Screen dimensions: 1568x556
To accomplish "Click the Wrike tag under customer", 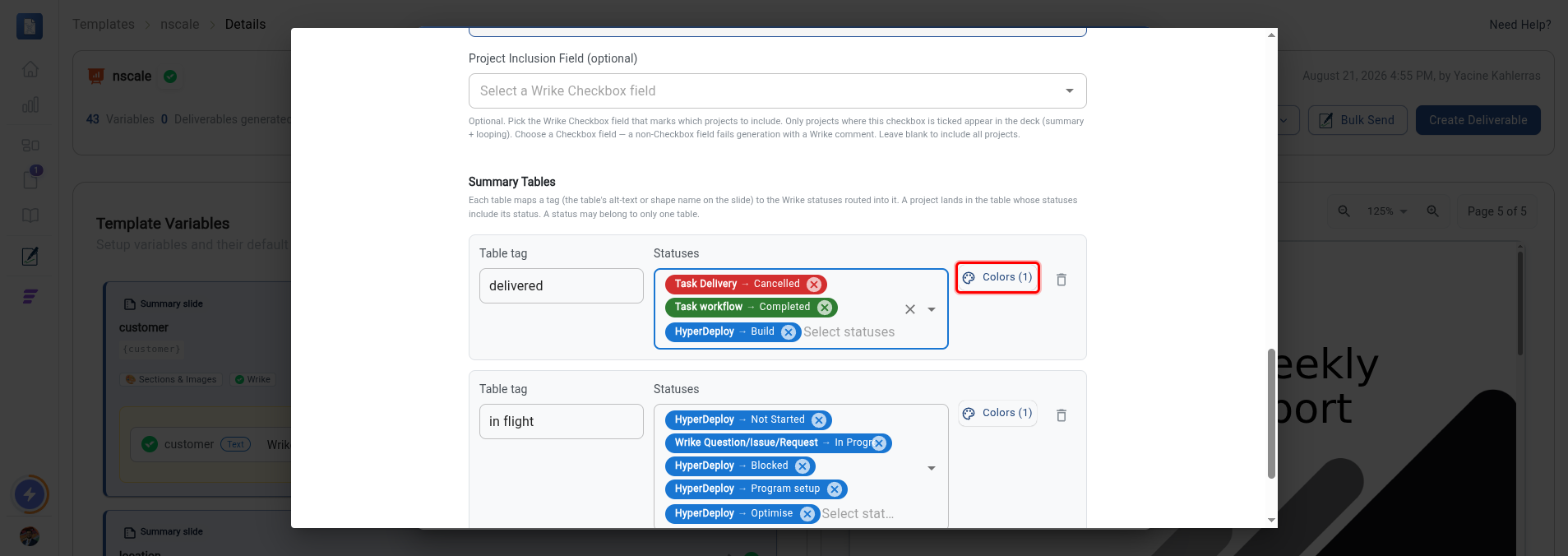I will click(x=252, y=380).
